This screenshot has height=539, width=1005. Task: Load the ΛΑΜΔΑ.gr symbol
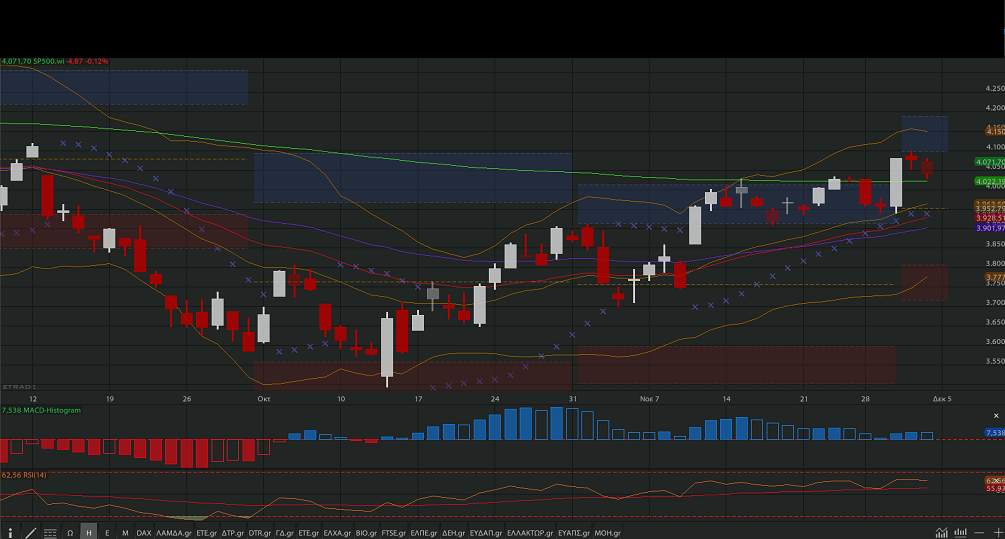point(174,533)
